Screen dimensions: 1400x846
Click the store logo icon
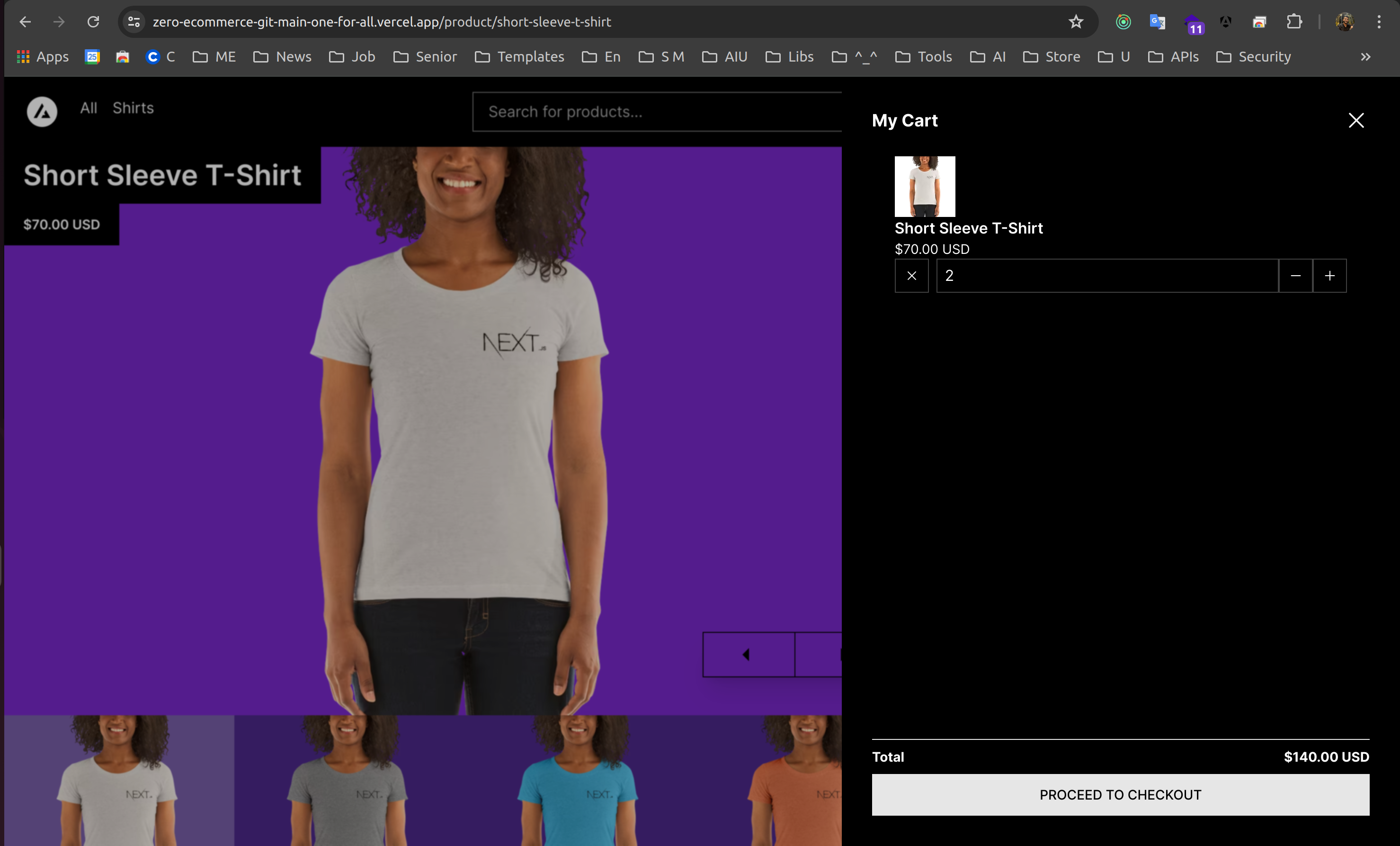[42, 111]
